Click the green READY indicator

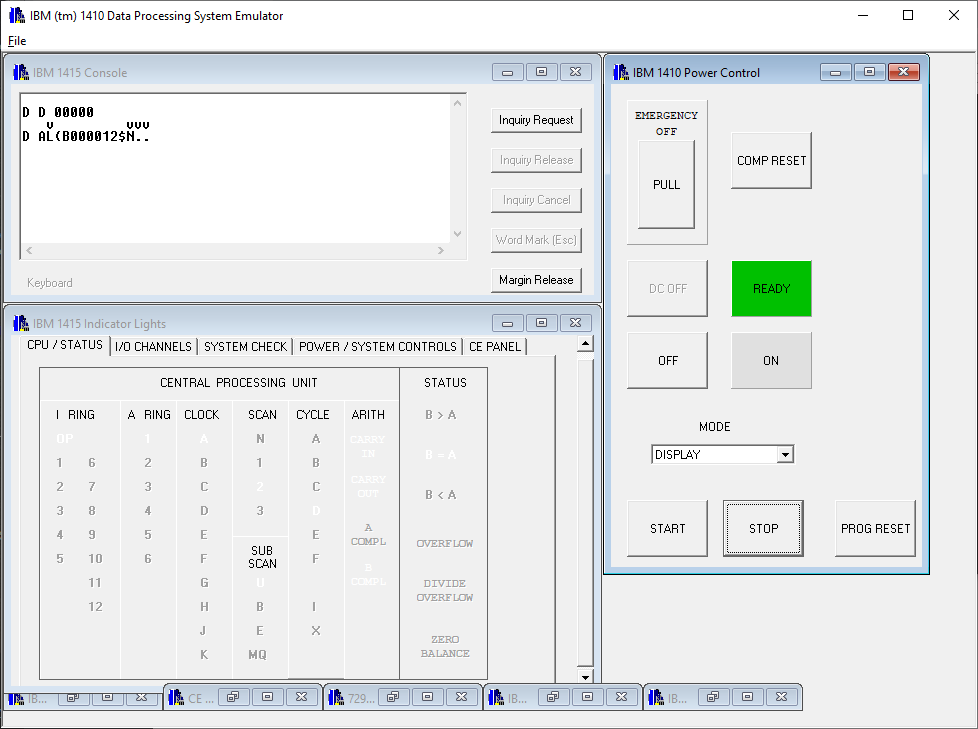[772, 288]
